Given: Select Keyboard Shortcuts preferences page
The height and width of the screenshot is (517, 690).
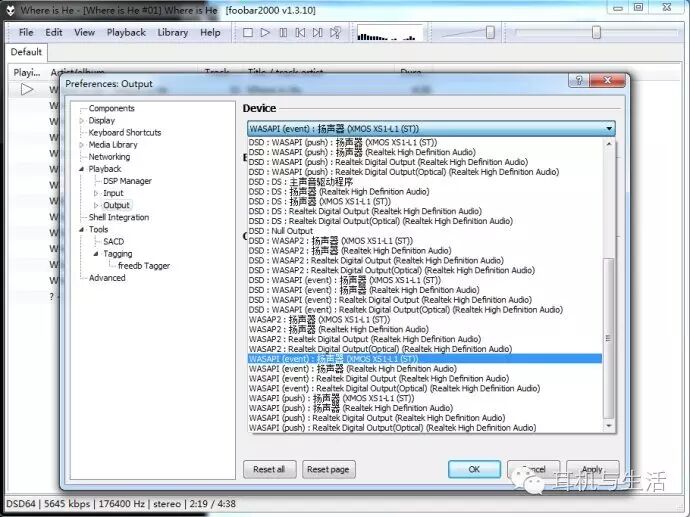Looking at the screenshot, I should coord(125,132).
